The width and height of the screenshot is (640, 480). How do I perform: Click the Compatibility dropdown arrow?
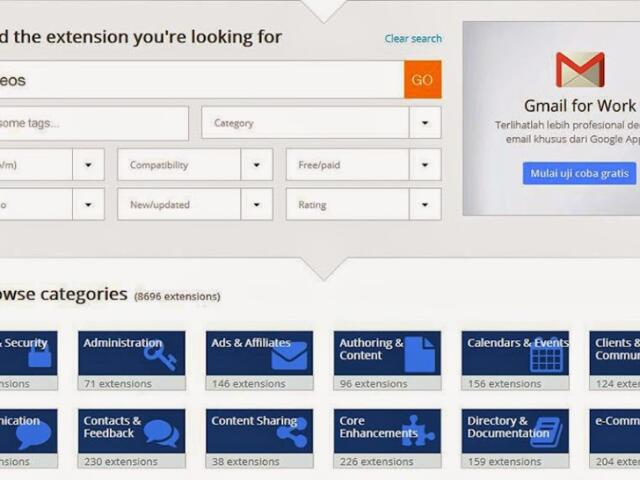click(256, 165)
